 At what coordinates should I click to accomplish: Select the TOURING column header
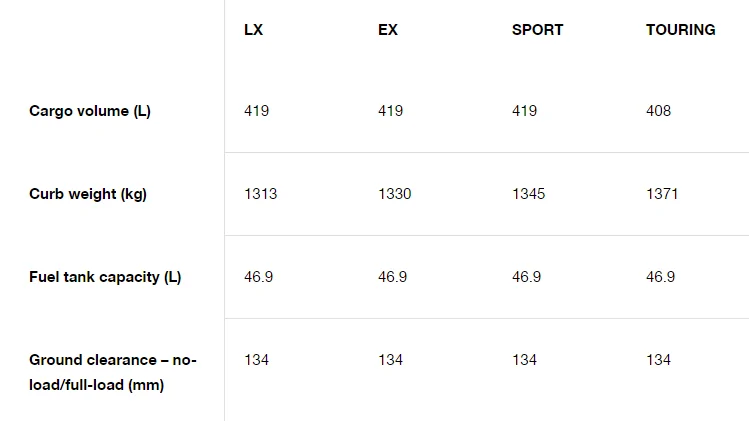pos(680,30)
